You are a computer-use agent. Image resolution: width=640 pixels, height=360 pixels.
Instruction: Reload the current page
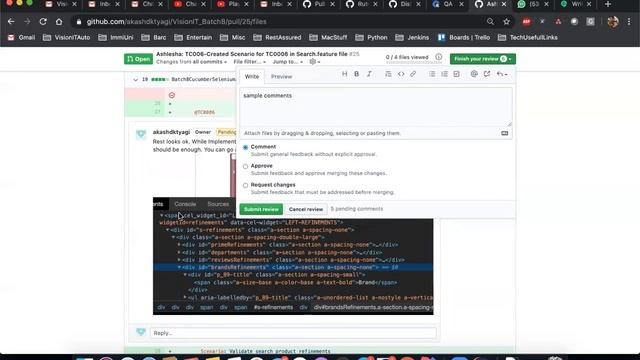point(43,22)
